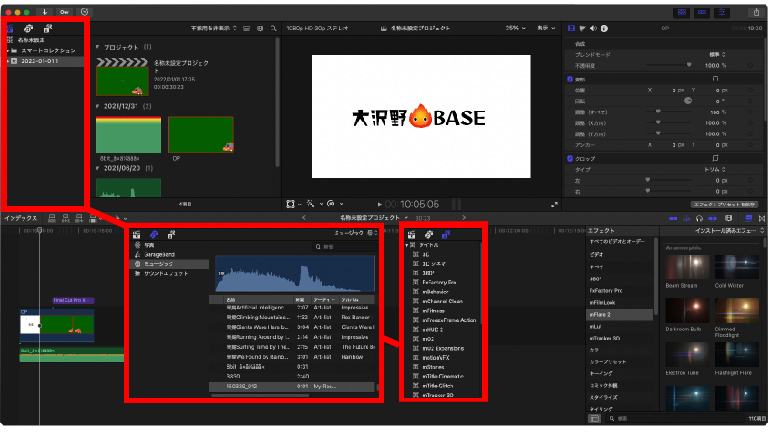
Task: Collapse the プロジェクト group
Action: click(x=97, y=48)
